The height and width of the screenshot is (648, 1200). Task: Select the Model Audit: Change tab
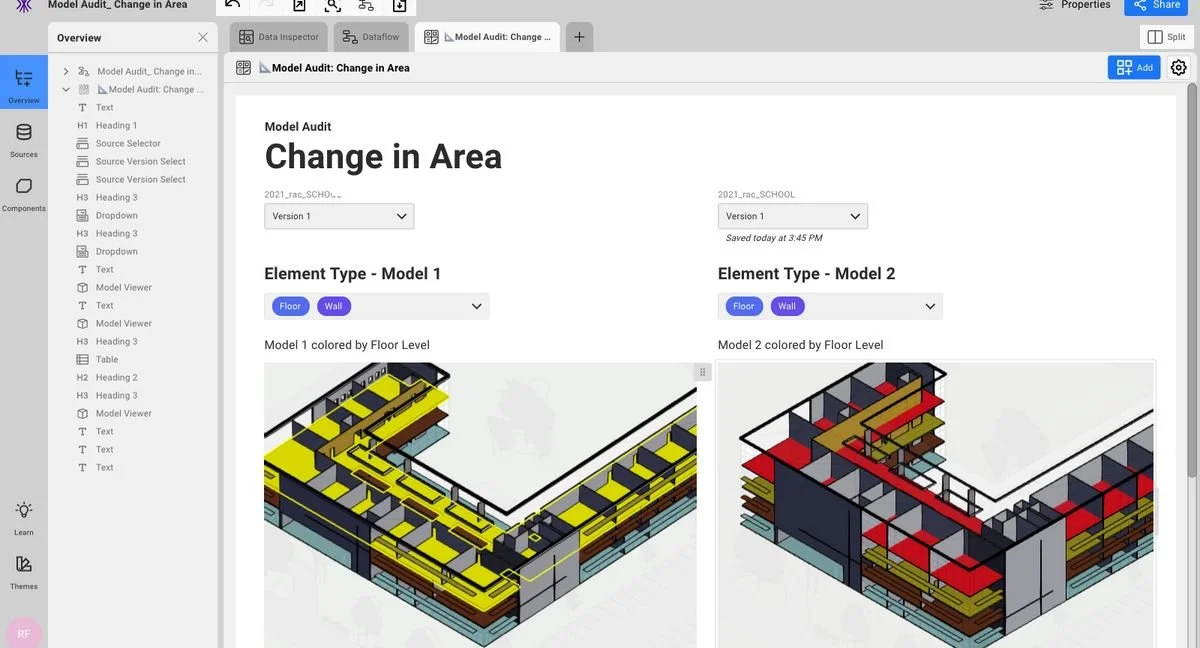(x=487, y=37)
